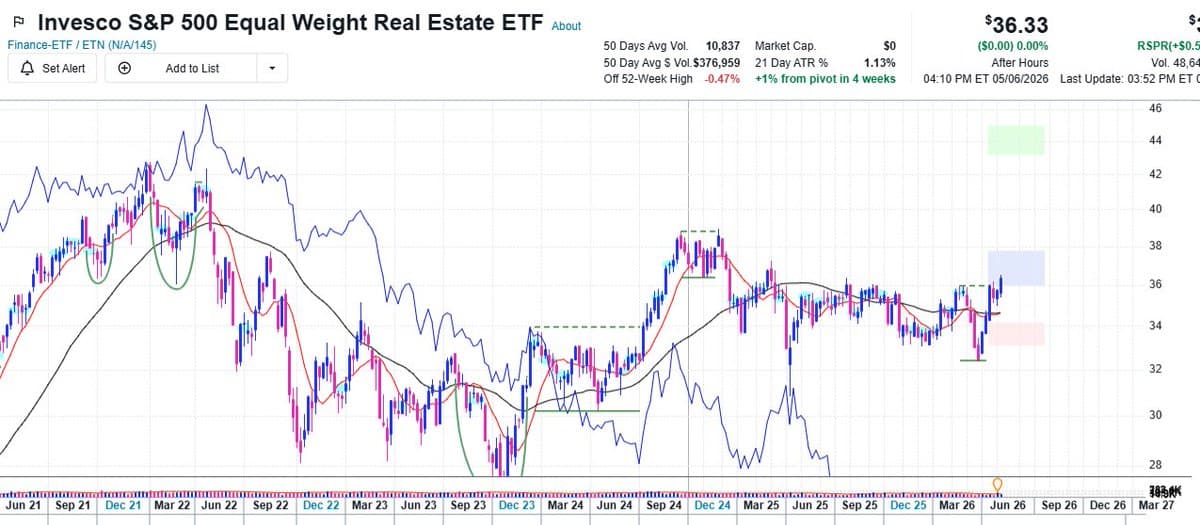Expand the Add to List dropdown arrow
Screen dimensions: 1200x525
pos(272,68)
